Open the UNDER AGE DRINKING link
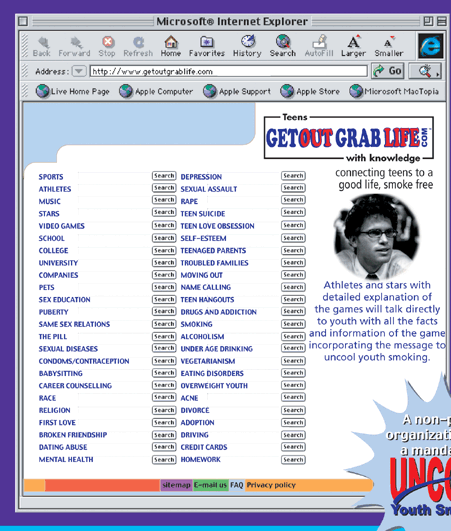The image size is (451, 531). (x=217, y=349)
